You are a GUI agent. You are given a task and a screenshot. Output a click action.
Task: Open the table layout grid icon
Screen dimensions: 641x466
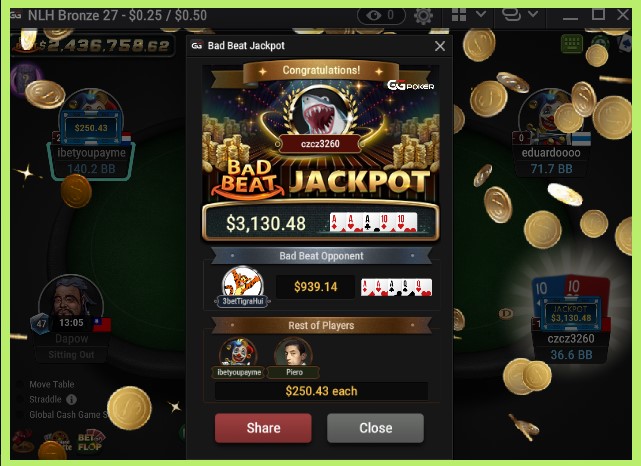pyautogui.click(x=459, y=15)
